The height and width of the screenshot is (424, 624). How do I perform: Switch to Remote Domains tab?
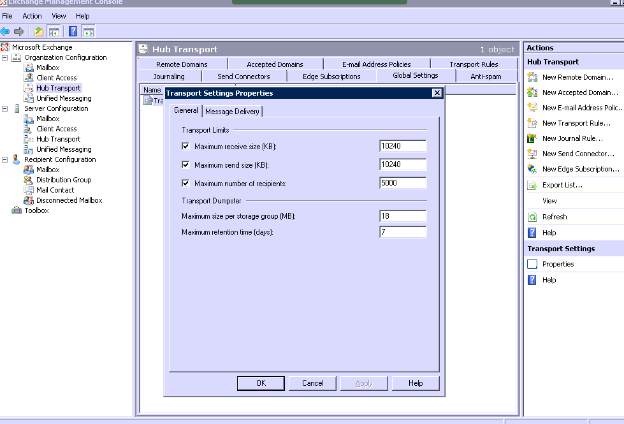pos(182,64)
